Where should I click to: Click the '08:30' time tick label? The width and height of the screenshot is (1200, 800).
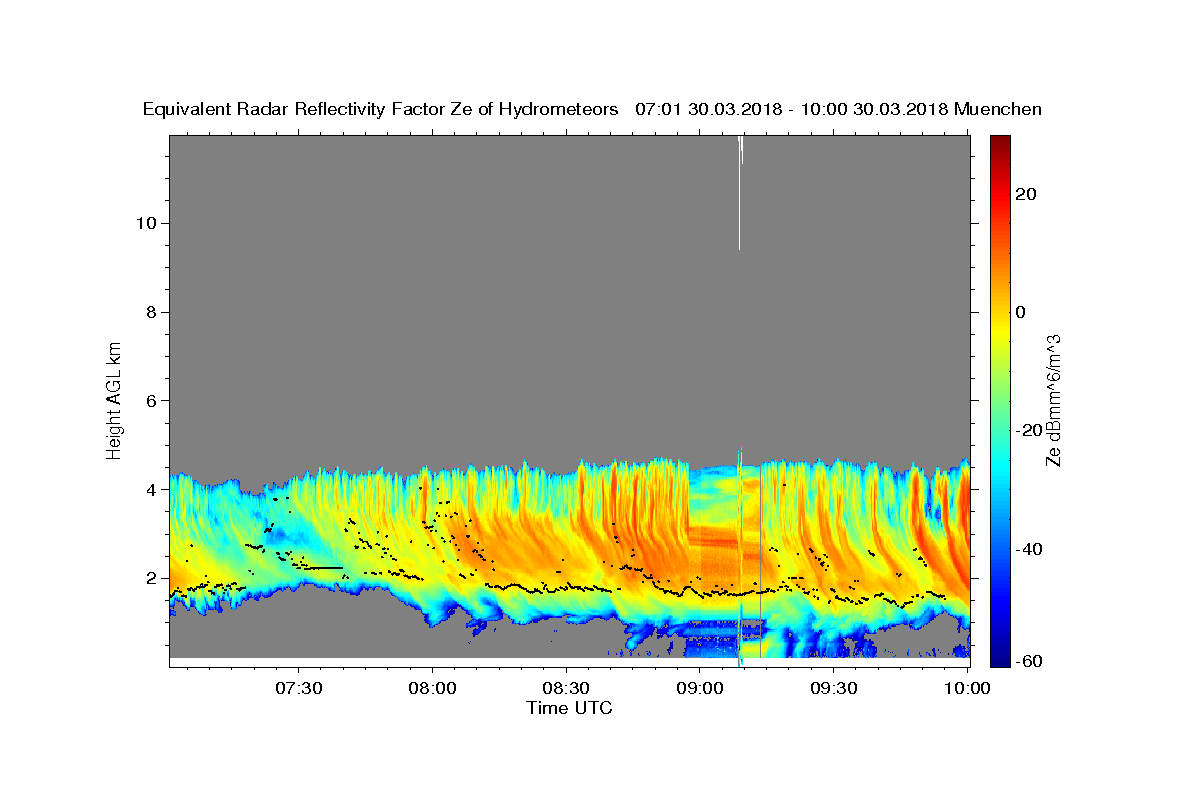567,688
